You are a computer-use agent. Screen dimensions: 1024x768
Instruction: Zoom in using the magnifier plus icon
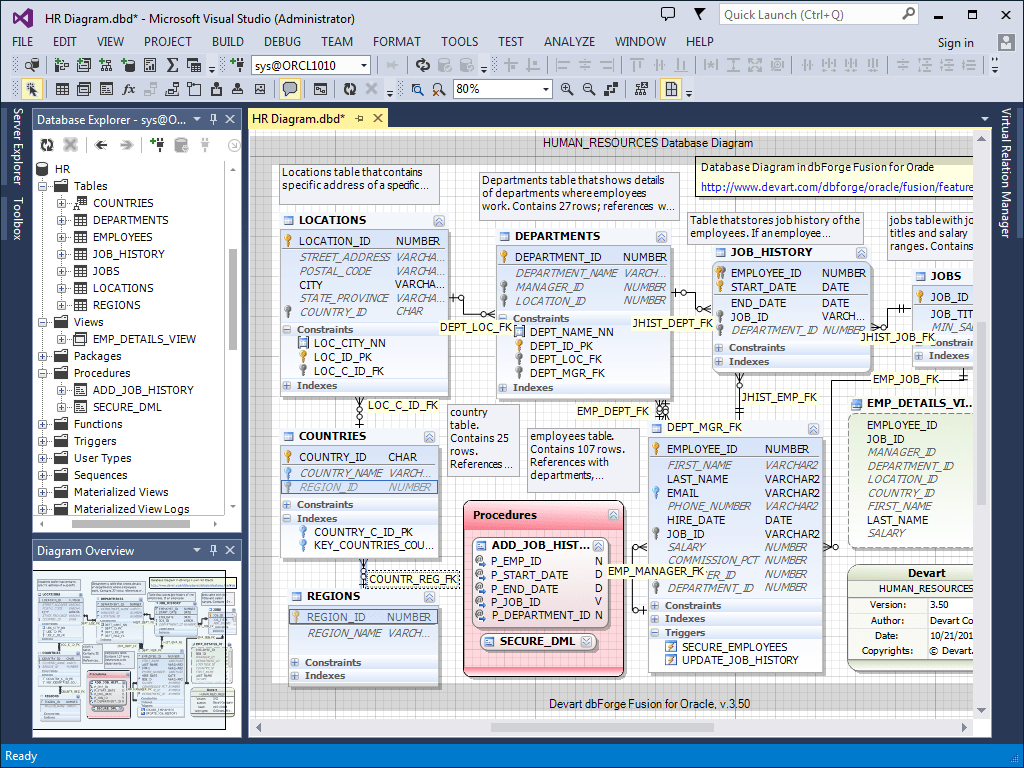(x=567, y=88)
